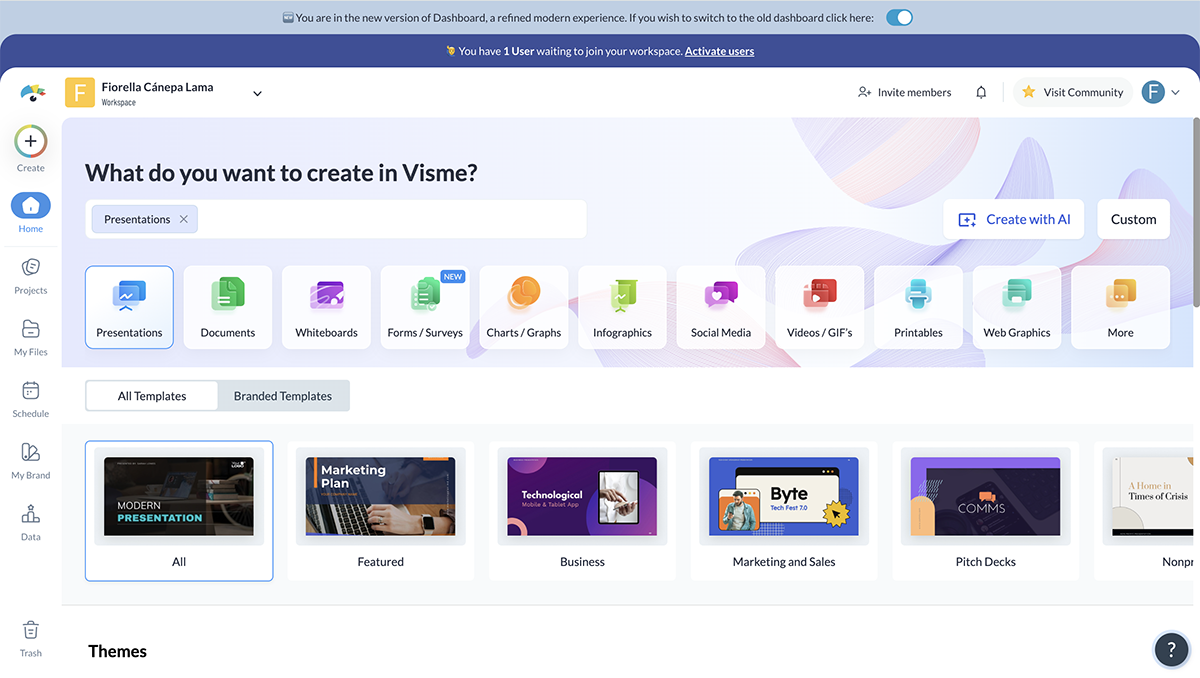Remove the Presentations filter chip
Image resolution: width=1200 pixels, height=678 pixels.
click(183, 218)
